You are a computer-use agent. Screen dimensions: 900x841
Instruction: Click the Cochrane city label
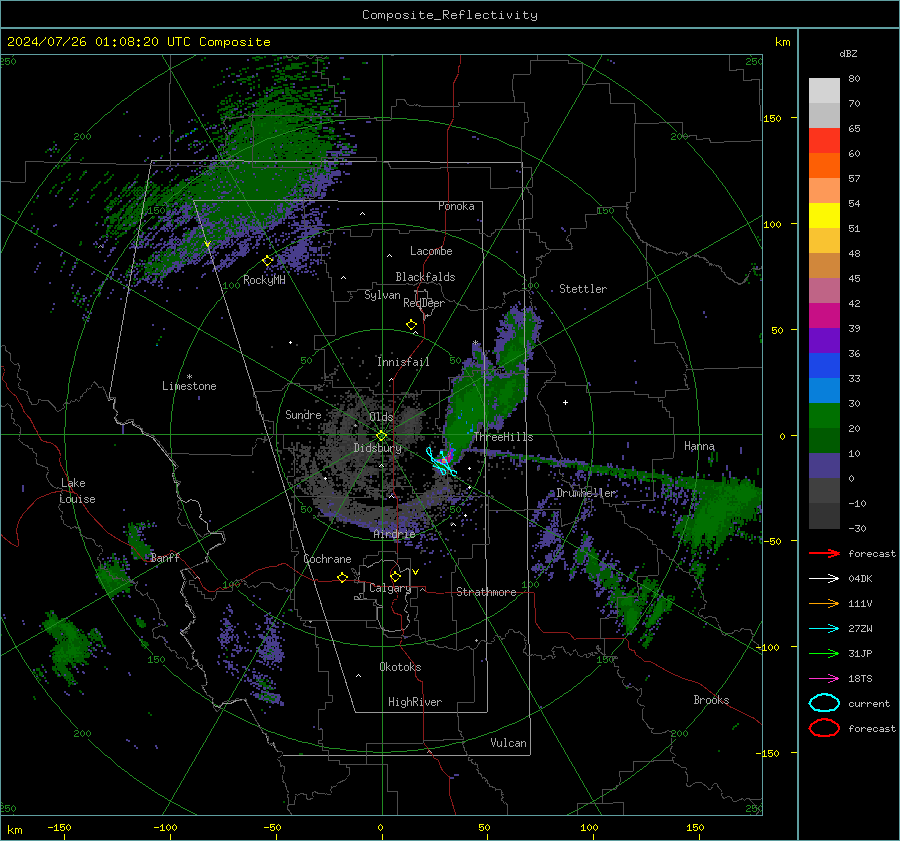[x=327, y=559]
